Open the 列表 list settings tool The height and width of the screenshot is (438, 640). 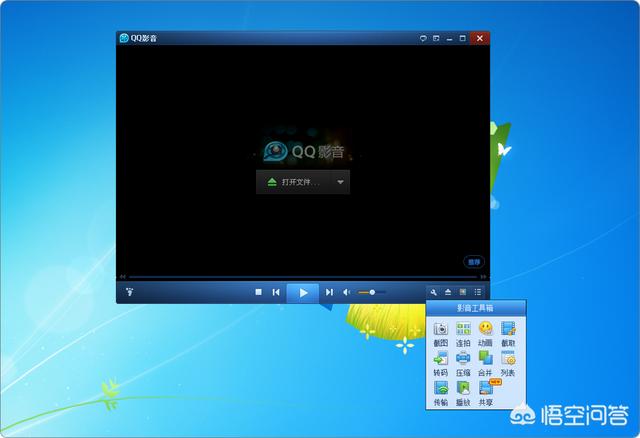point(508,364)
